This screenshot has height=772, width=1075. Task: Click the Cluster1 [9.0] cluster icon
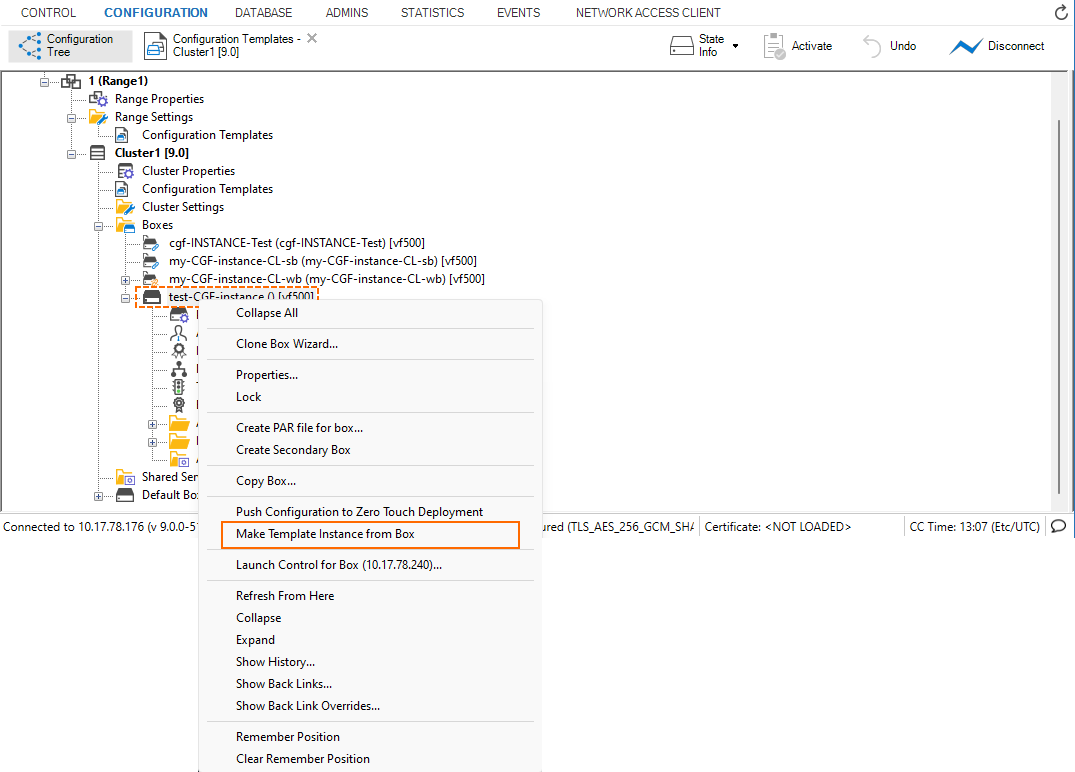[98, 153]
